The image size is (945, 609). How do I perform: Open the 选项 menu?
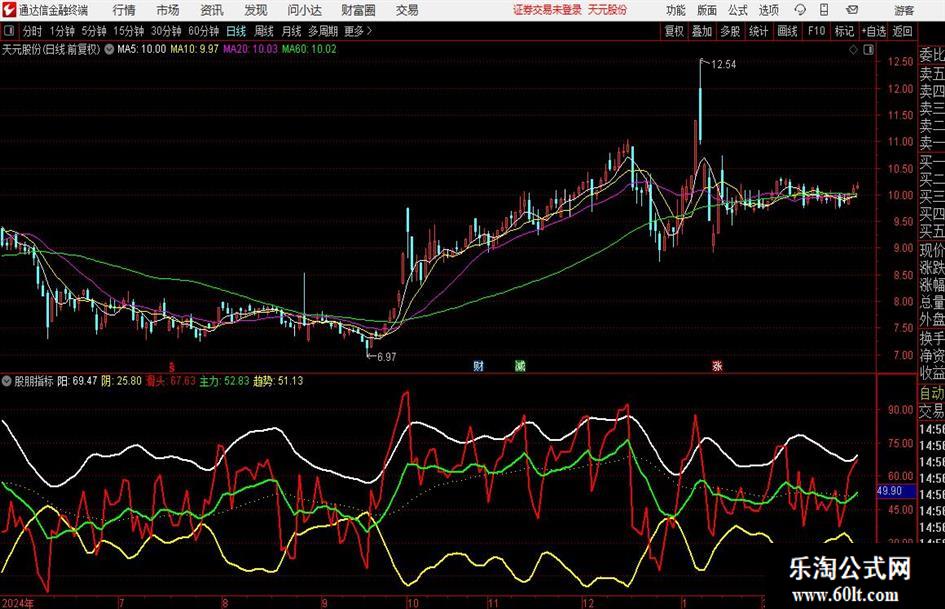[768, 10]
